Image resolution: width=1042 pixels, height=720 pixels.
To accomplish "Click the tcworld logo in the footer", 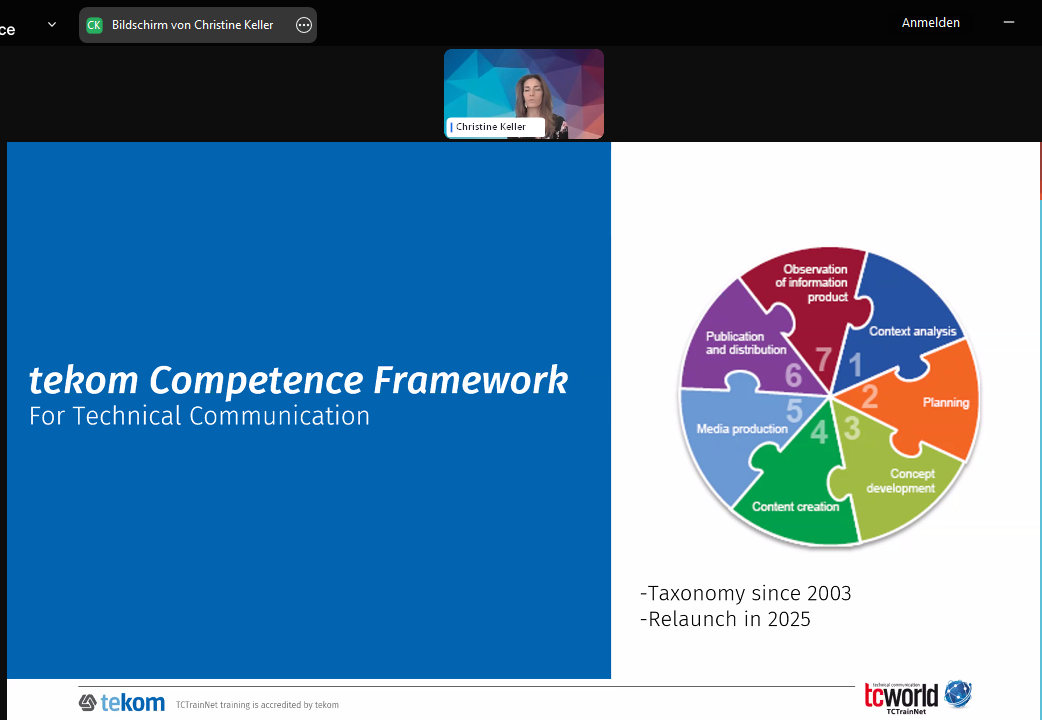I will (x=901, y=695).
